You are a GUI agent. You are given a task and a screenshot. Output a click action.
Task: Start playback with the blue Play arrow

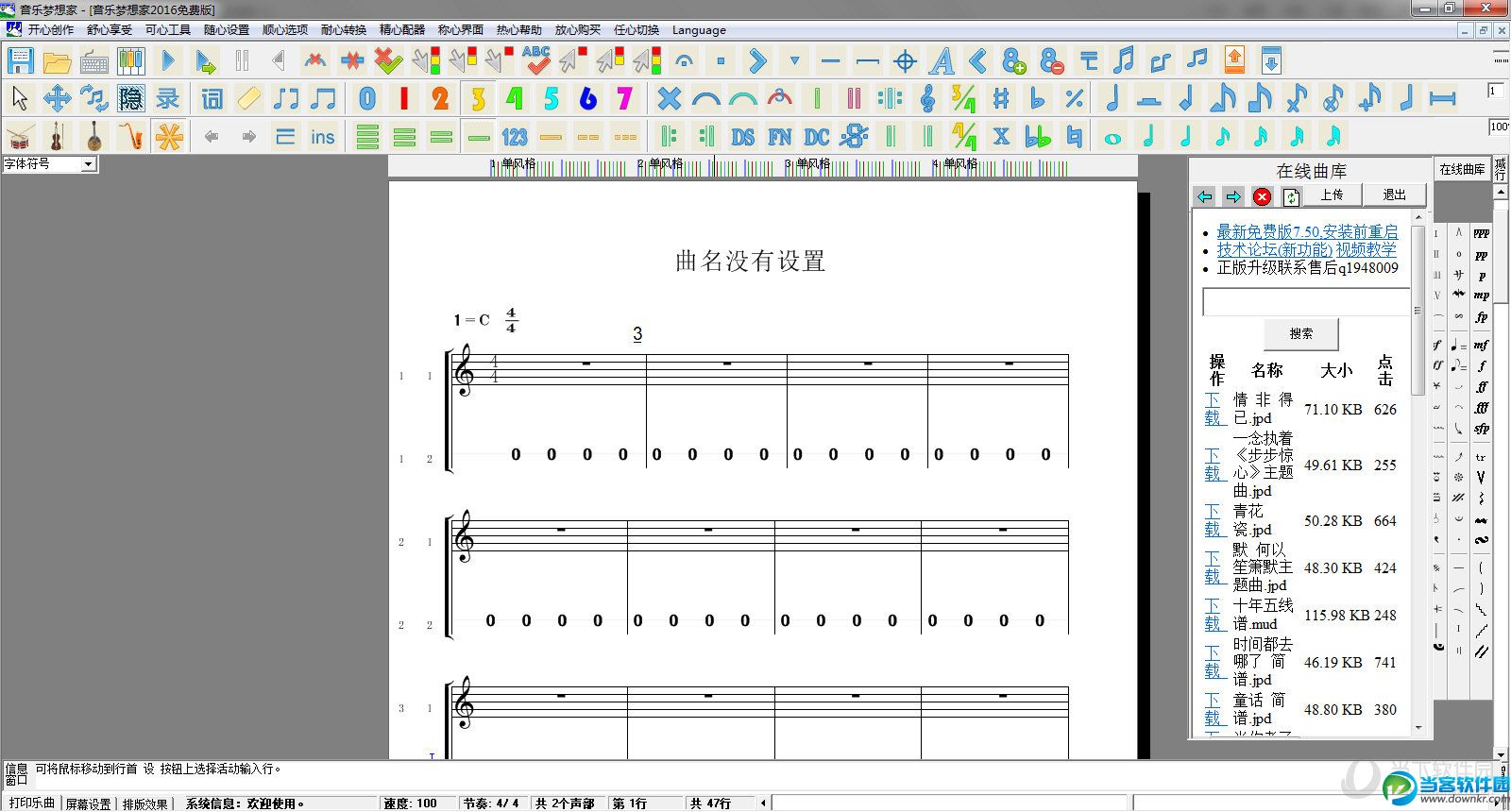click(x=168, y=61)
